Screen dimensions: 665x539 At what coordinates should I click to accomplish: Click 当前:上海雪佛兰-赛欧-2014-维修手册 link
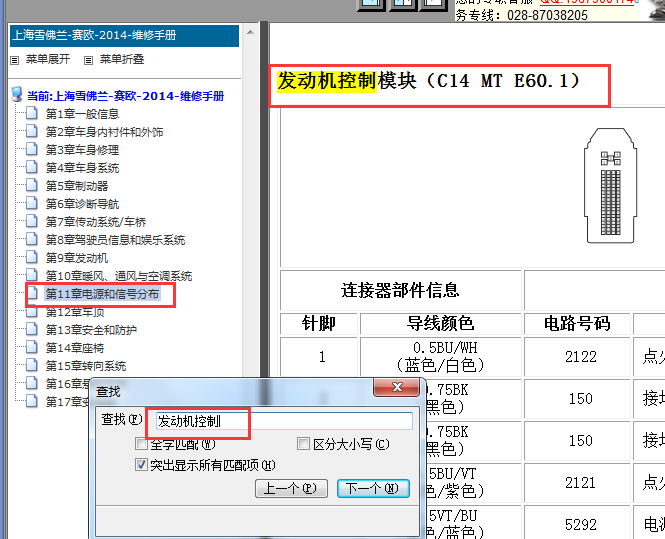126,96
